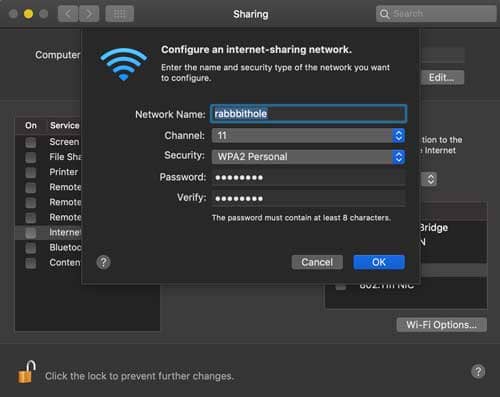
Task: Toggle the third Remote service checkbox
Action: 31,218
